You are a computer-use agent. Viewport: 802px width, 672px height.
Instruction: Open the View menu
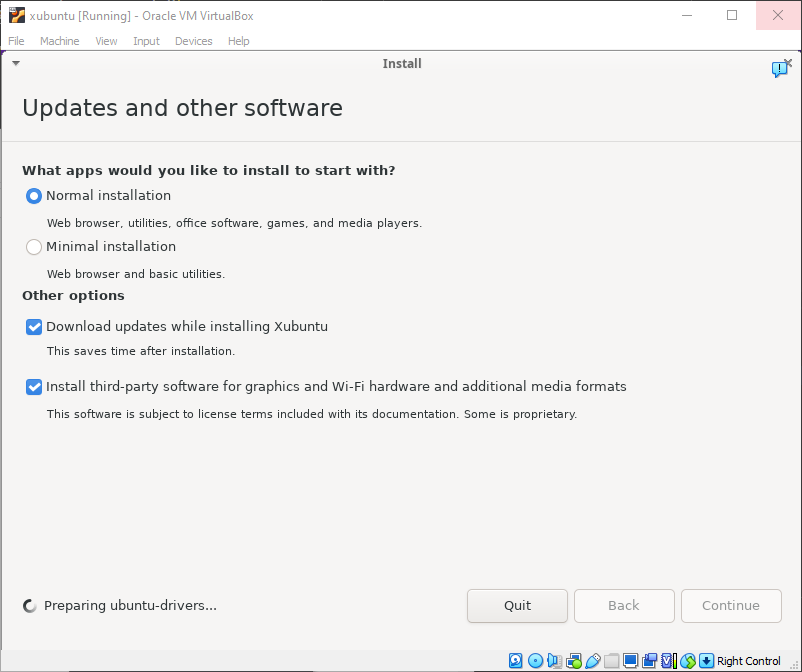click(106, 41)
